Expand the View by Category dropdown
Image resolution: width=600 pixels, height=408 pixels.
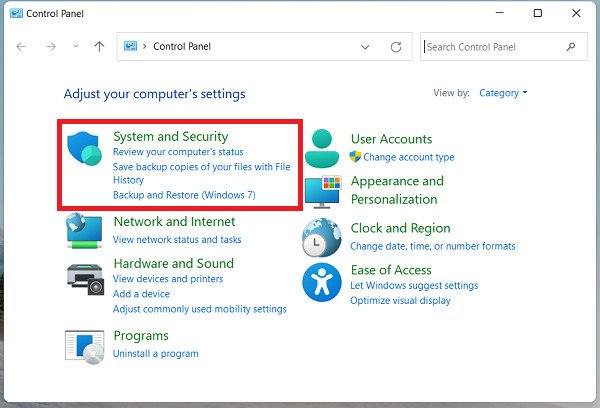[x=503, y=93]
